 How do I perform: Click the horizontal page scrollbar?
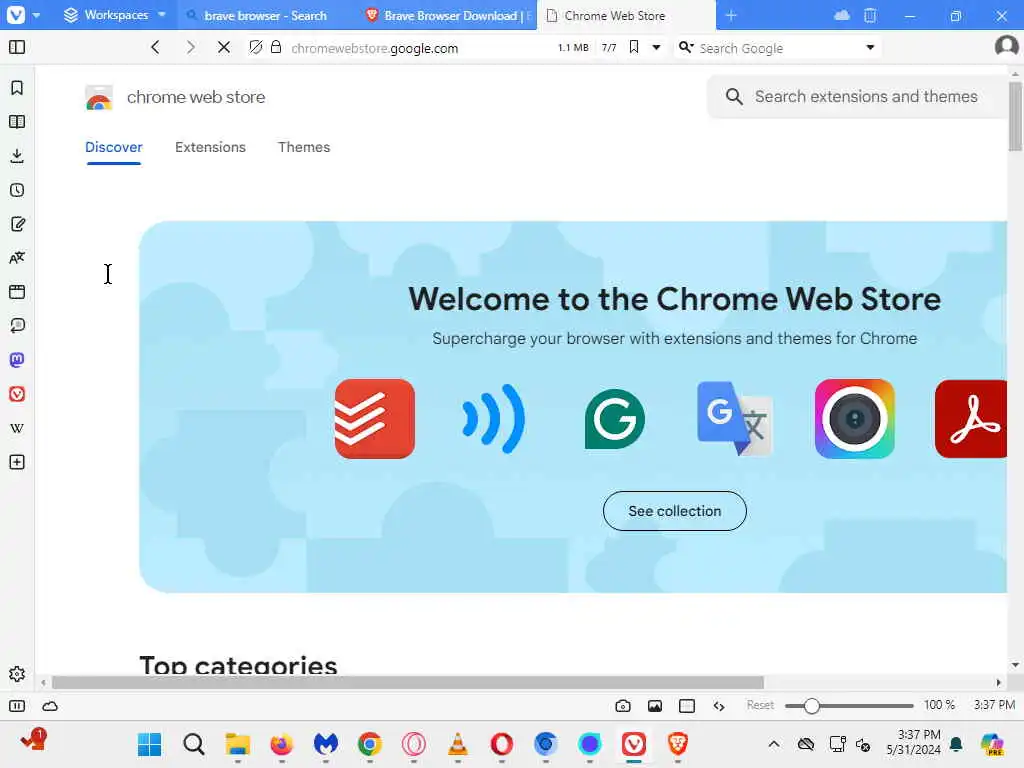pos(408,682)
